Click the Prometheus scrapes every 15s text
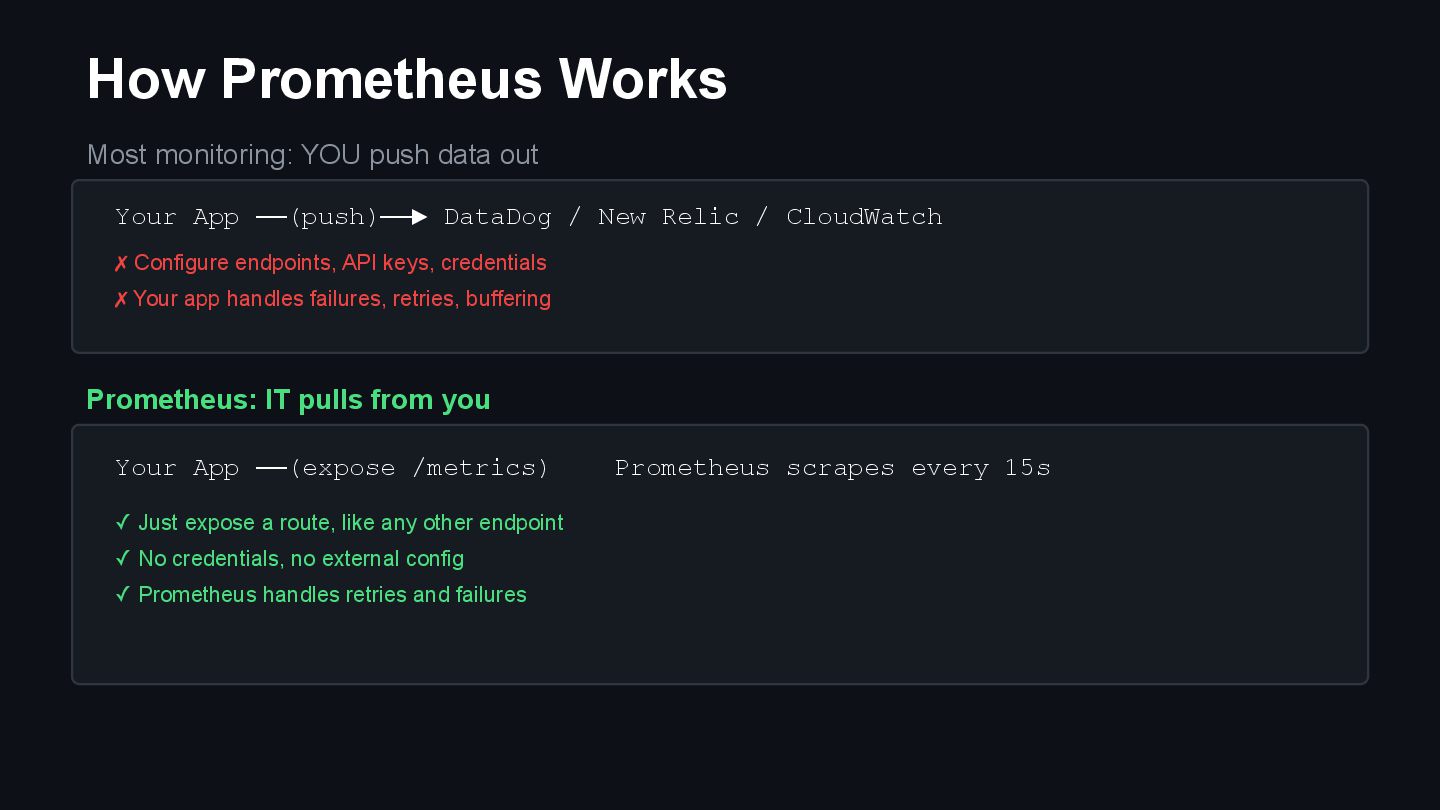Image resolution: width=1440 pixels, height=810 pixels. point(832,468)
